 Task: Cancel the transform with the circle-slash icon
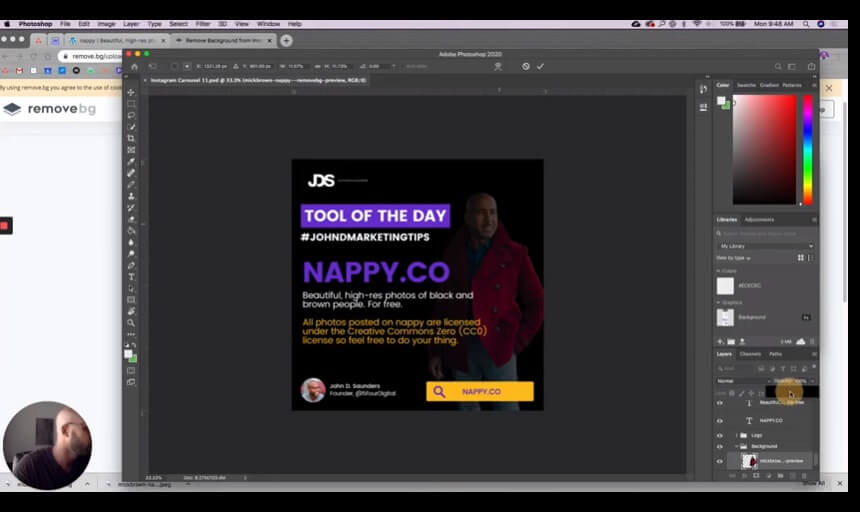pyautogui.click(x=525, y=66)
